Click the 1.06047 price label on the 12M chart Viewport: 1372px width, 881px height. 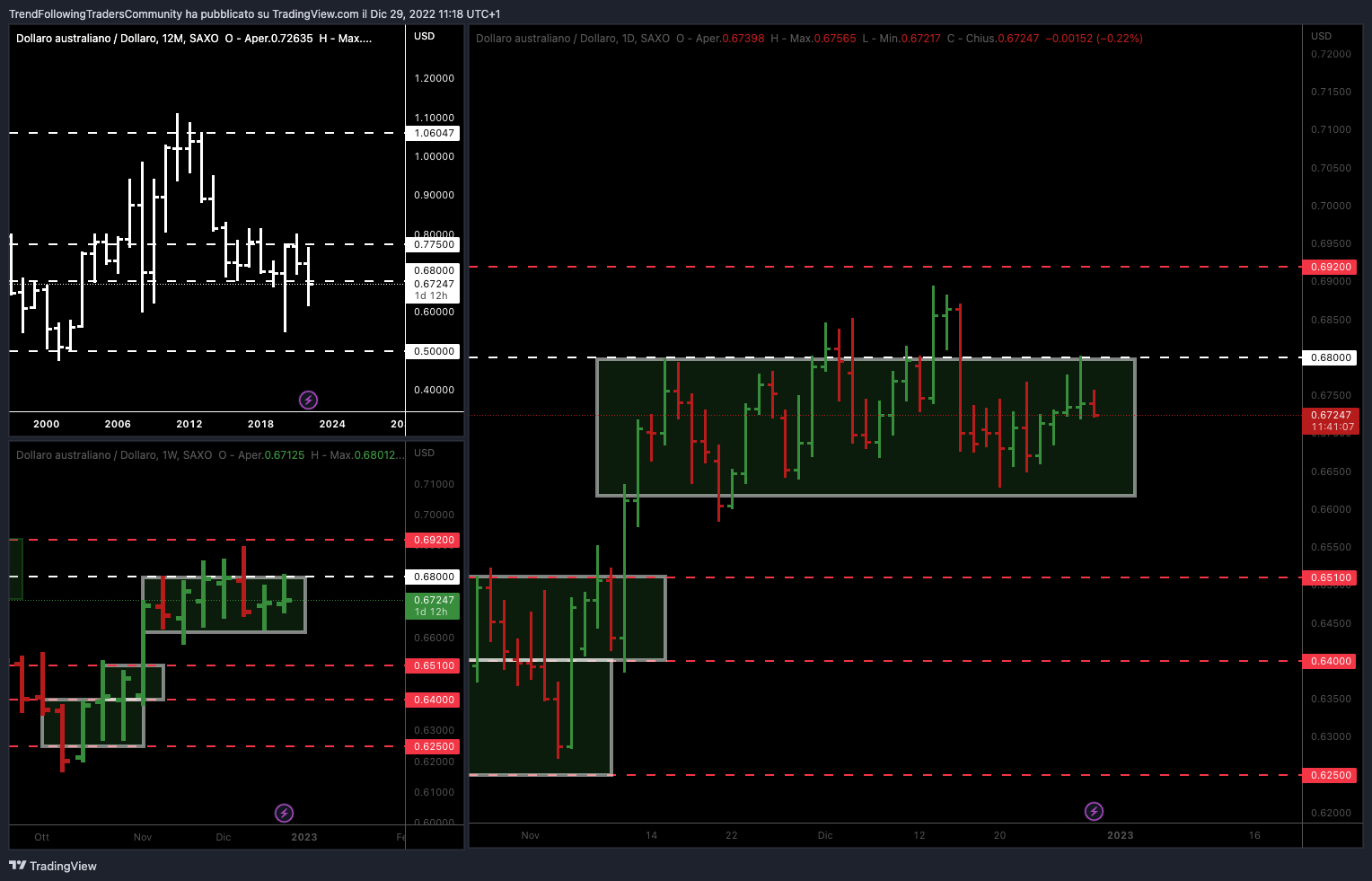434,133
